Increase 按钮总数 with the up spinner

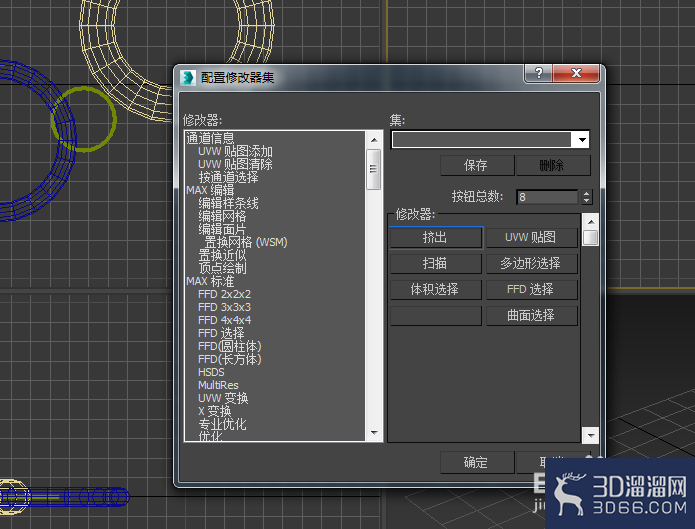587,193
